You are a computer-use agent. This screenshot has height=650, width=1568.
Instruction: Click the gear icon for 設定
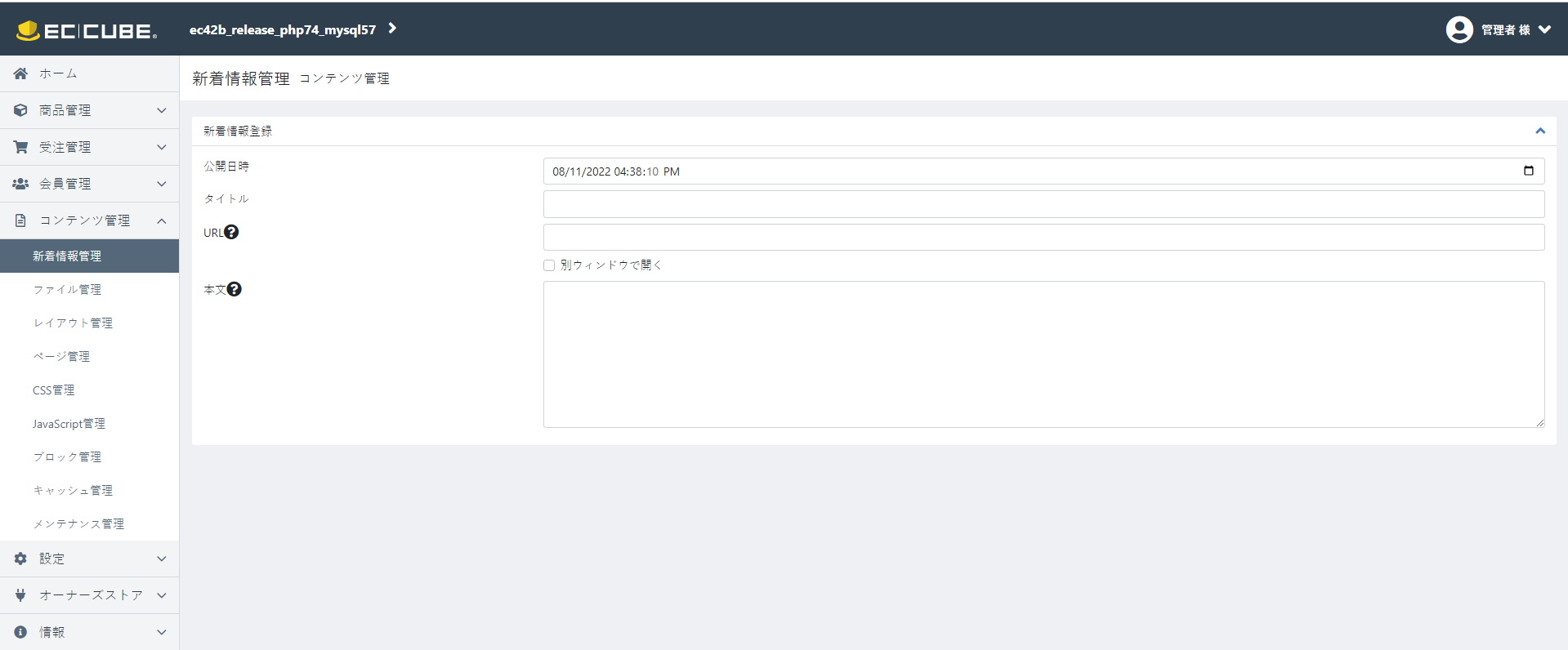pyautogui.click(x=20, y=559)
